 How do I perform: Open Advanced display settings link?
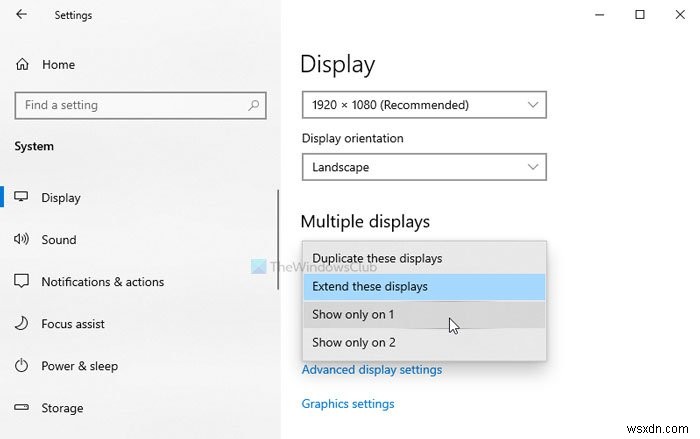371,370
